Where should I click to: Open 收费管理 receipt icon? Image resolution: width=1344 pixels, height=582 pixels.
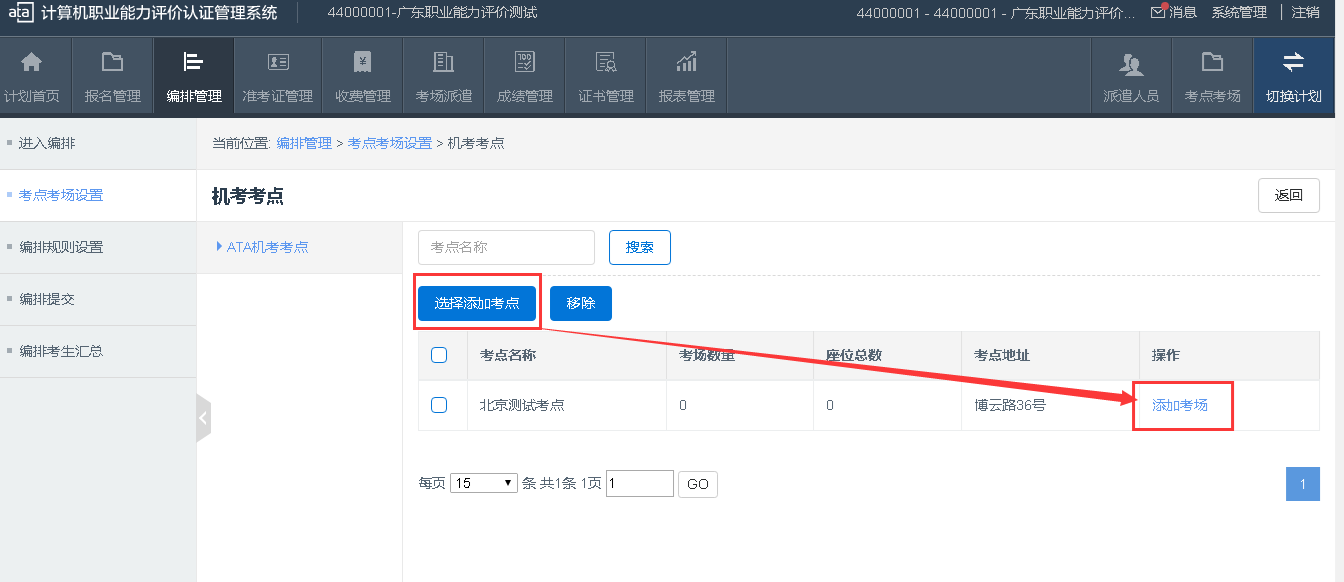(x=363, y=62)
